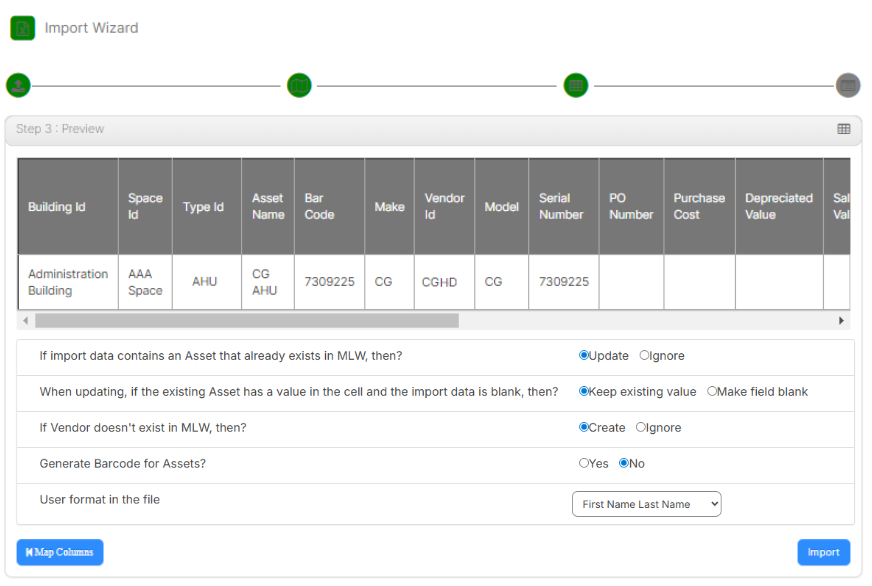
Task: Click the table grid icon in Preview header
Action: pyautogui.click(x=843, y=129)
